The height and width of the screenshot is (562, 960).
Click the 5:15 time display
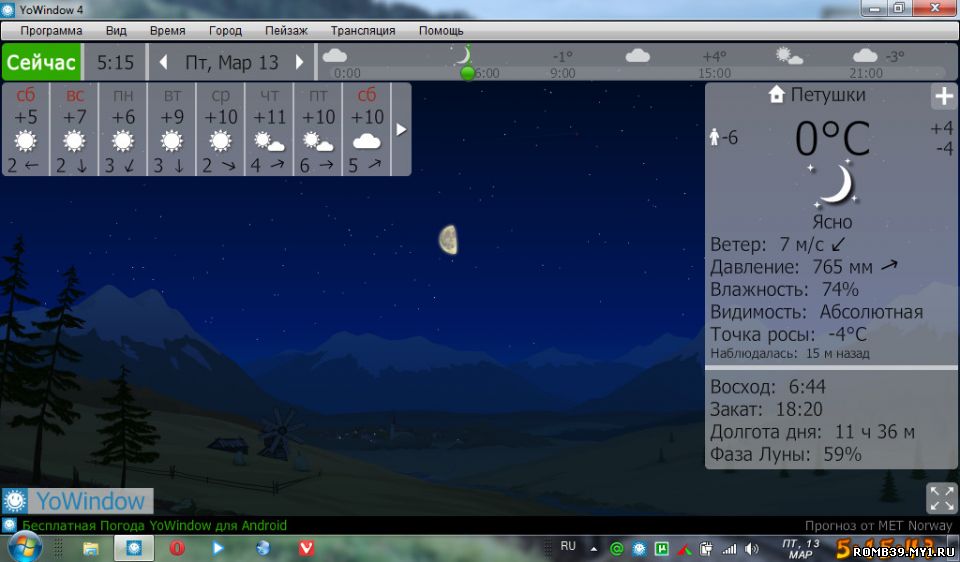pos(115,62)
